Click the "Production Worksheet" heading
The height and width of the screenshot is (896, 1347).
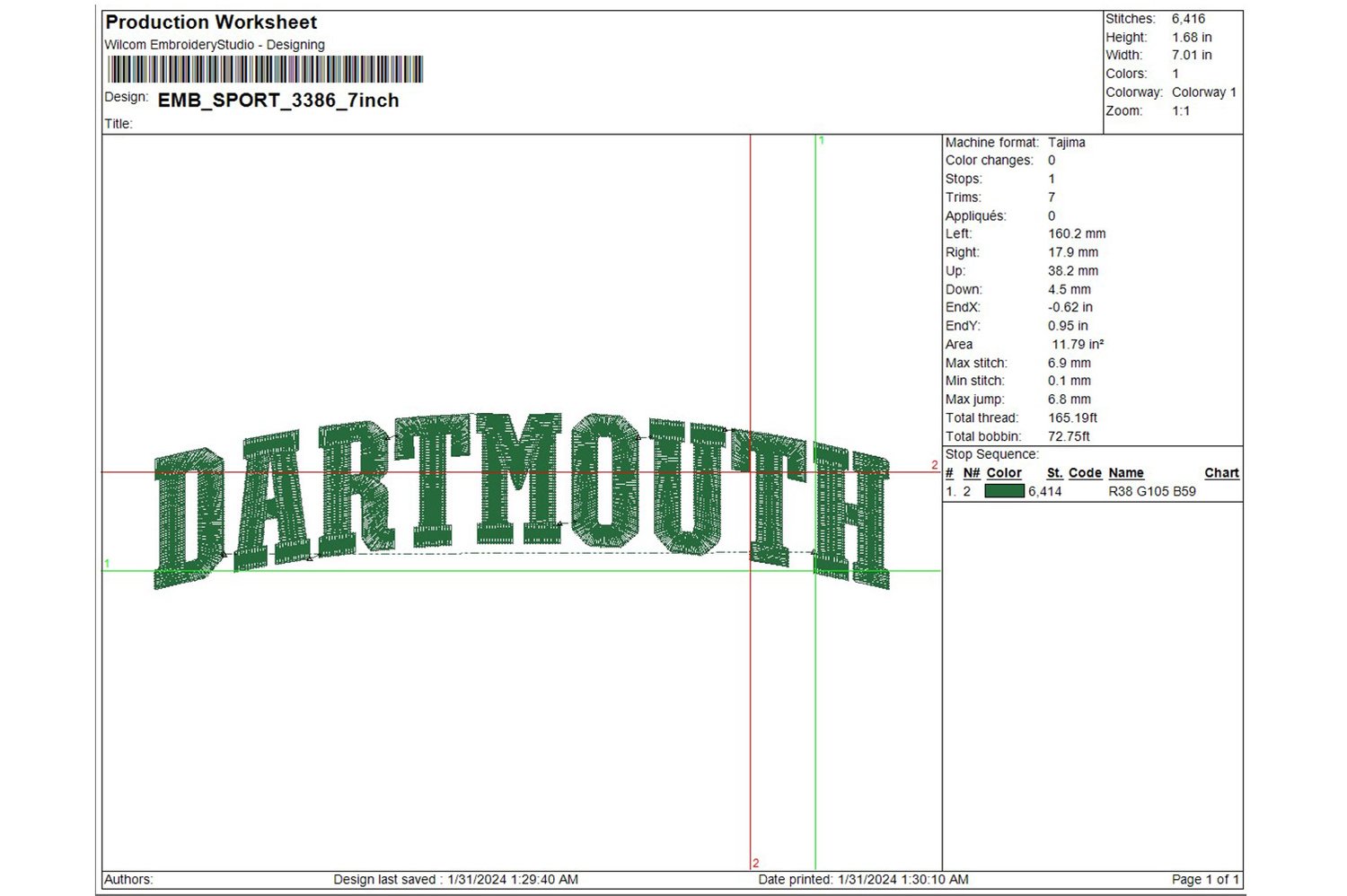tap(211, 22)
